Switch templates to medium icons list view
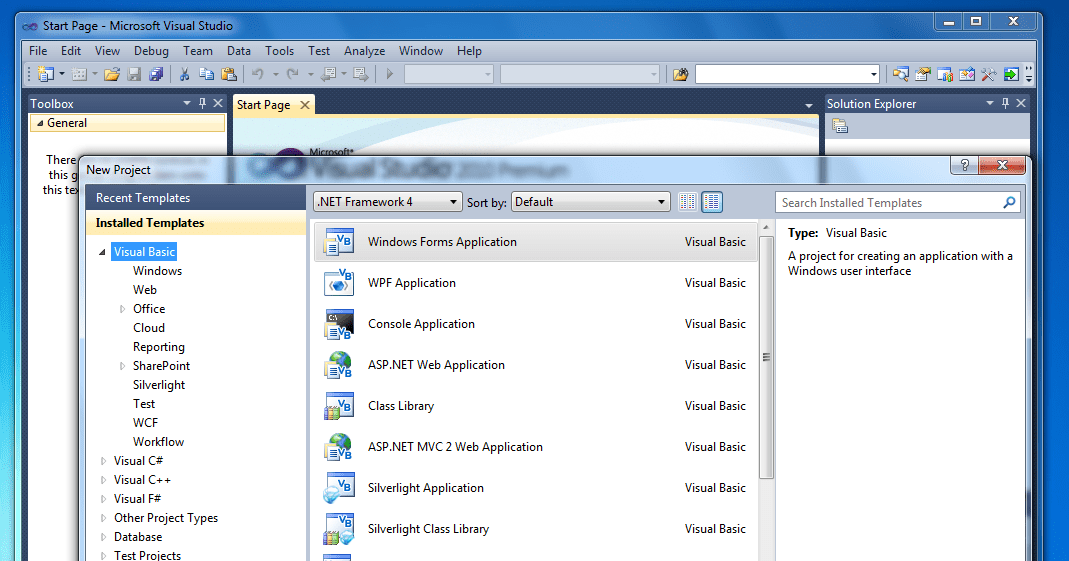Screen dimensions: 1069x561 pyautogui.click(x=712, y=202)
